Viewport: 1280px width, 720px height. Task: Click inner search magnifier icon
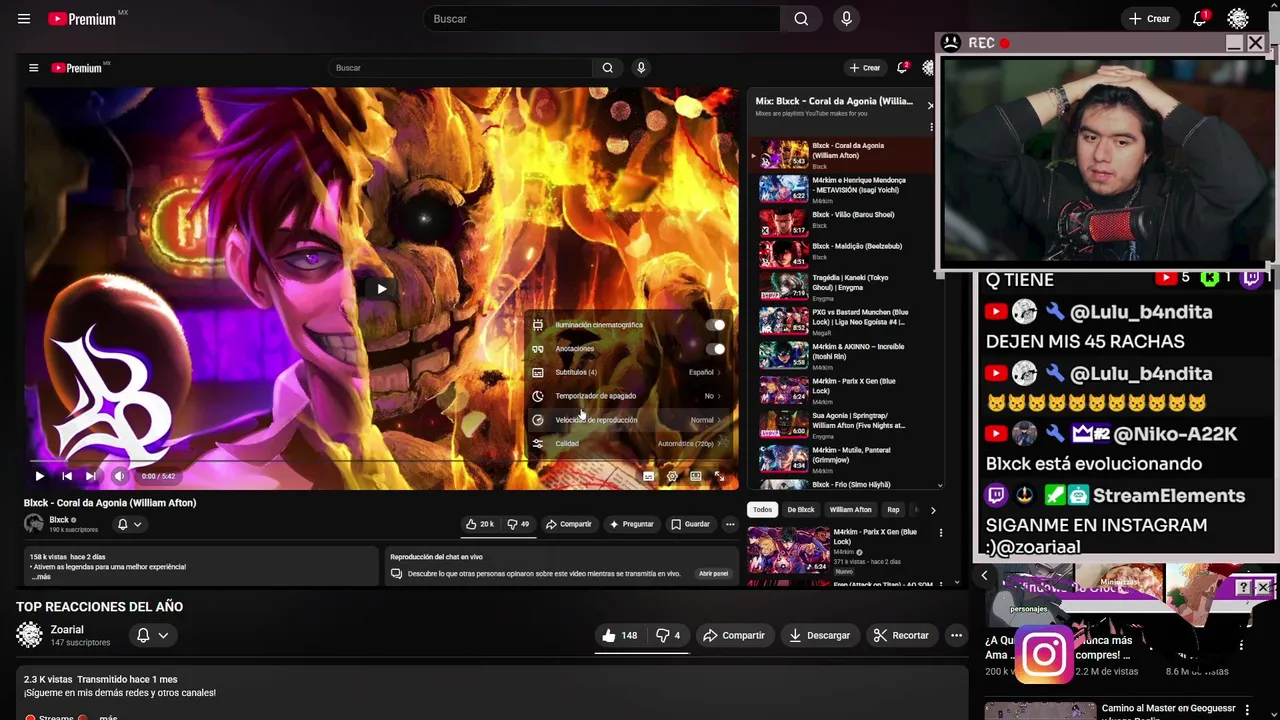[x=607, y=68]
